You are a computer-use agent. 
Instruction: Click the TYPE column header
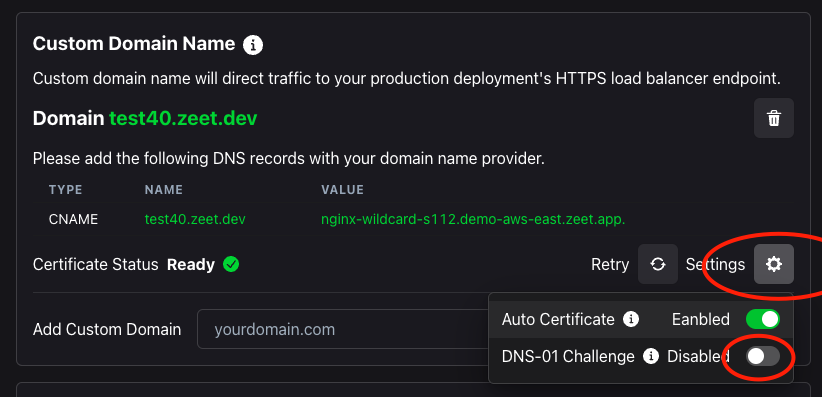(66, 190)
